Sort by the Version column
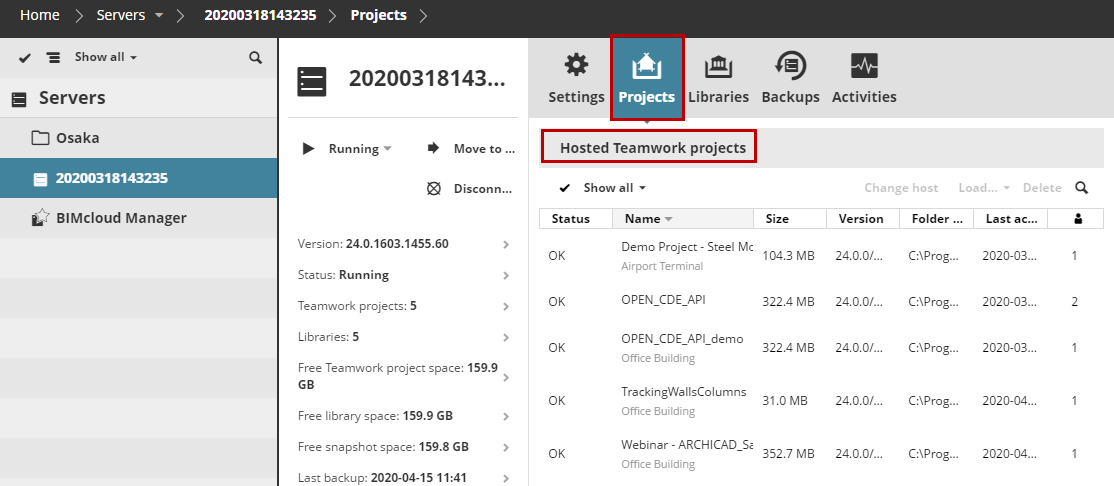1114x486 pixels. click(x=863, y=219)
